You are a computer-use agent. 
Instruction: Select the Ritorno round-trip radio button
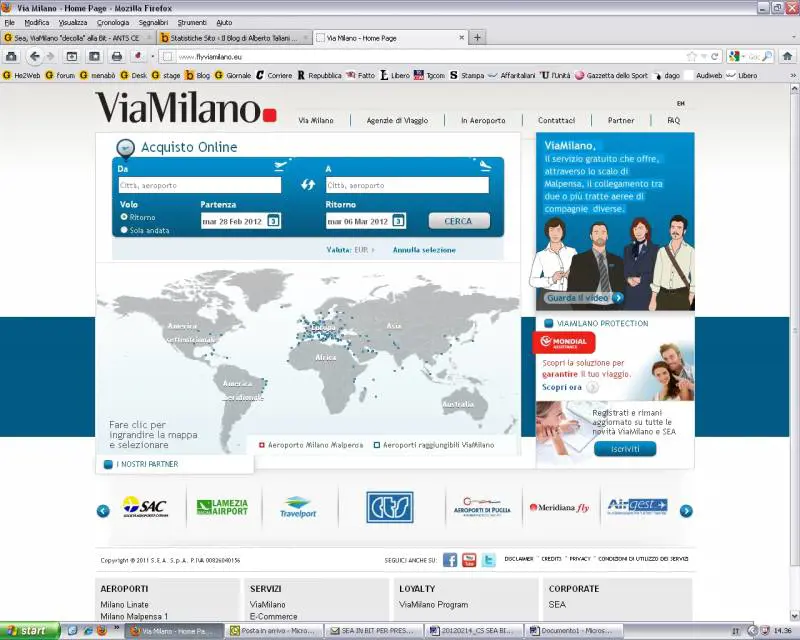124,217
